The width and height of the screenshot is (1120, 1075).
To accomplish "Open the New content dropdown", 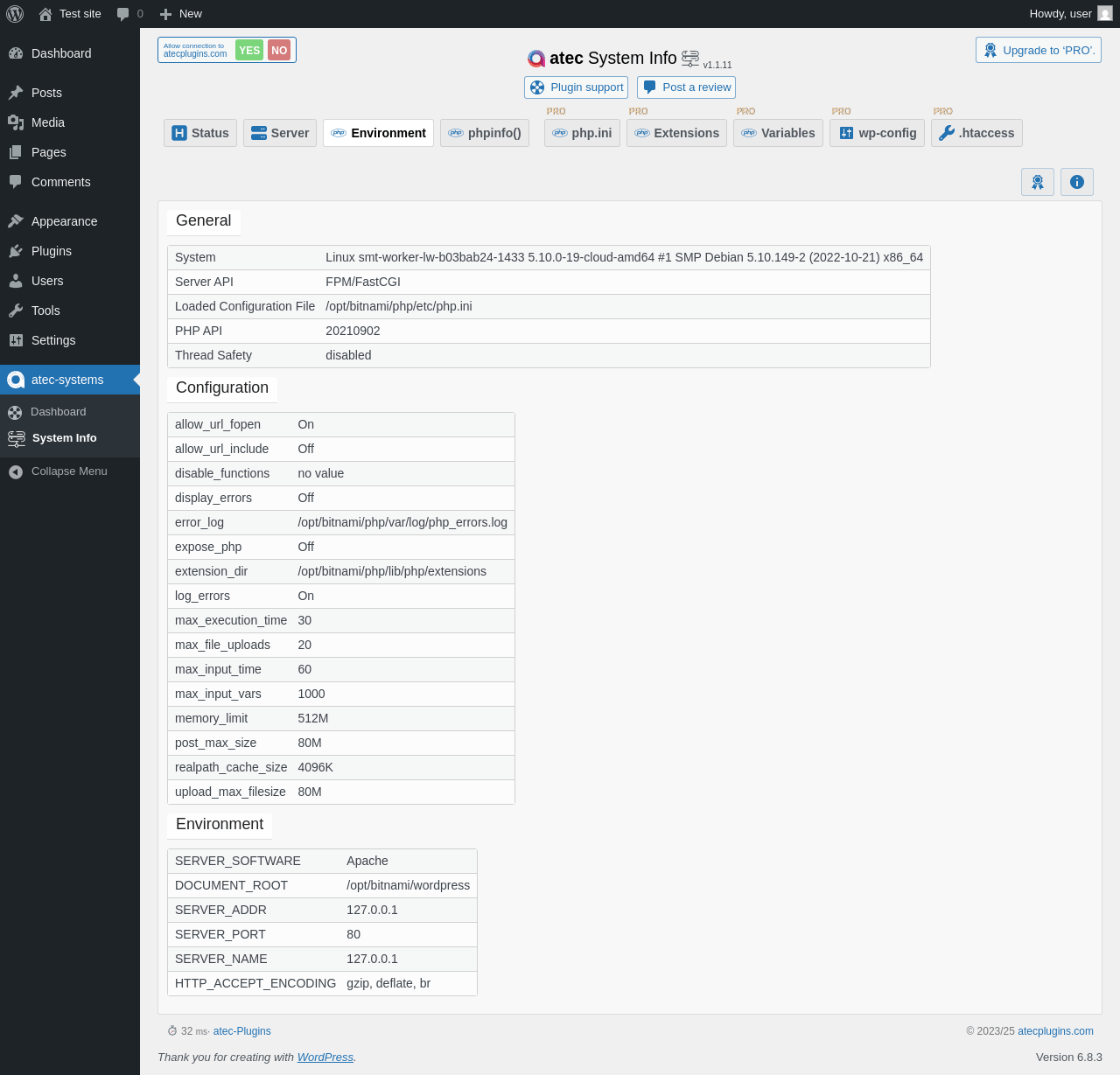I will pos(181,14).
